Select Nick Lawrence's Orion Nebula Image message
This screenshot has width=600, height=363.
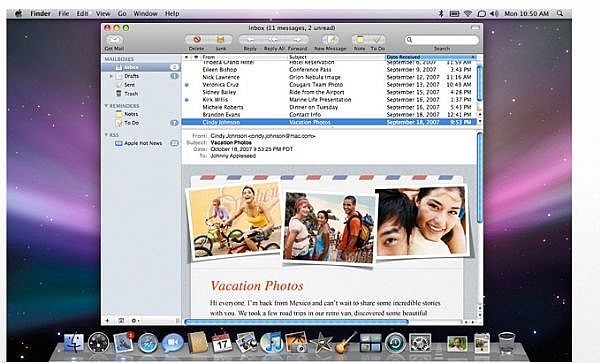click(329, 77)
